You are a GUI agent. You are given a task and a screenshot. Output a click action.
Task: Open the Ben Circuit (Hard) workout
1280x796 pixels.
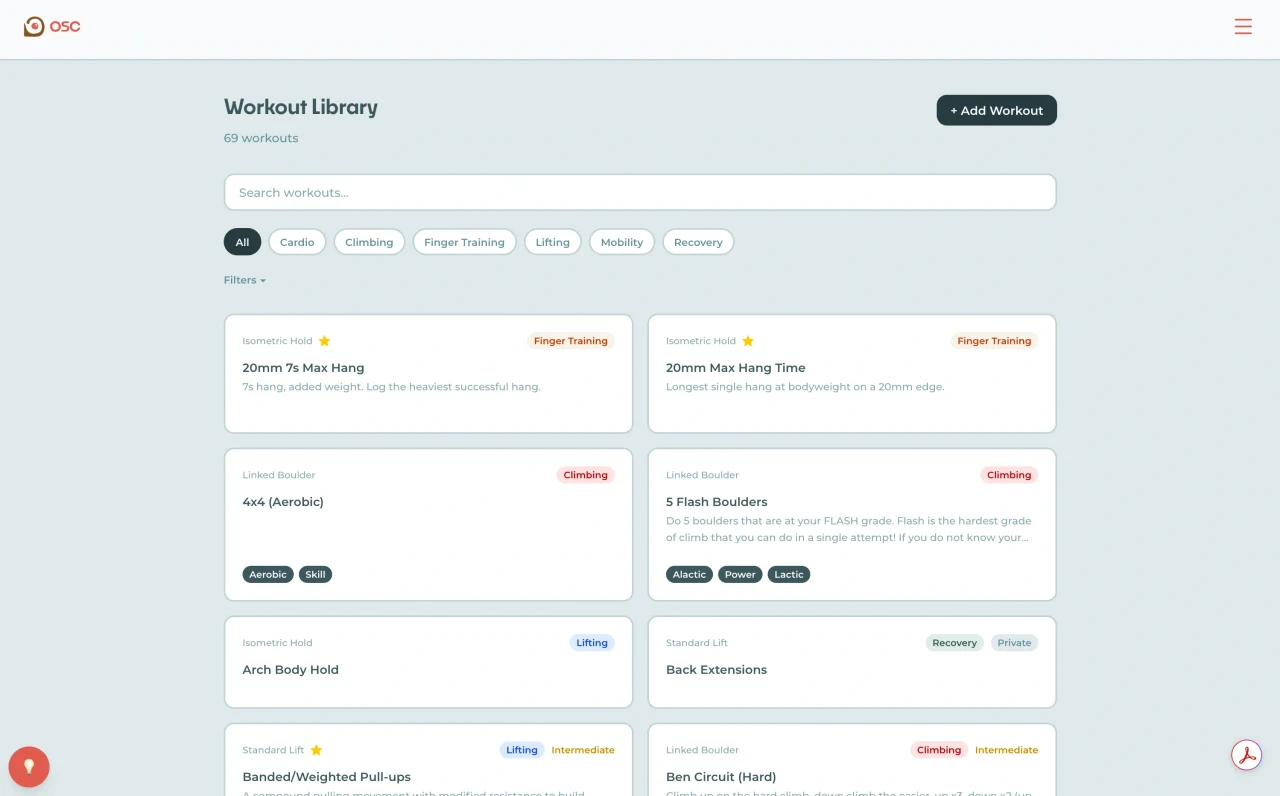852,760
